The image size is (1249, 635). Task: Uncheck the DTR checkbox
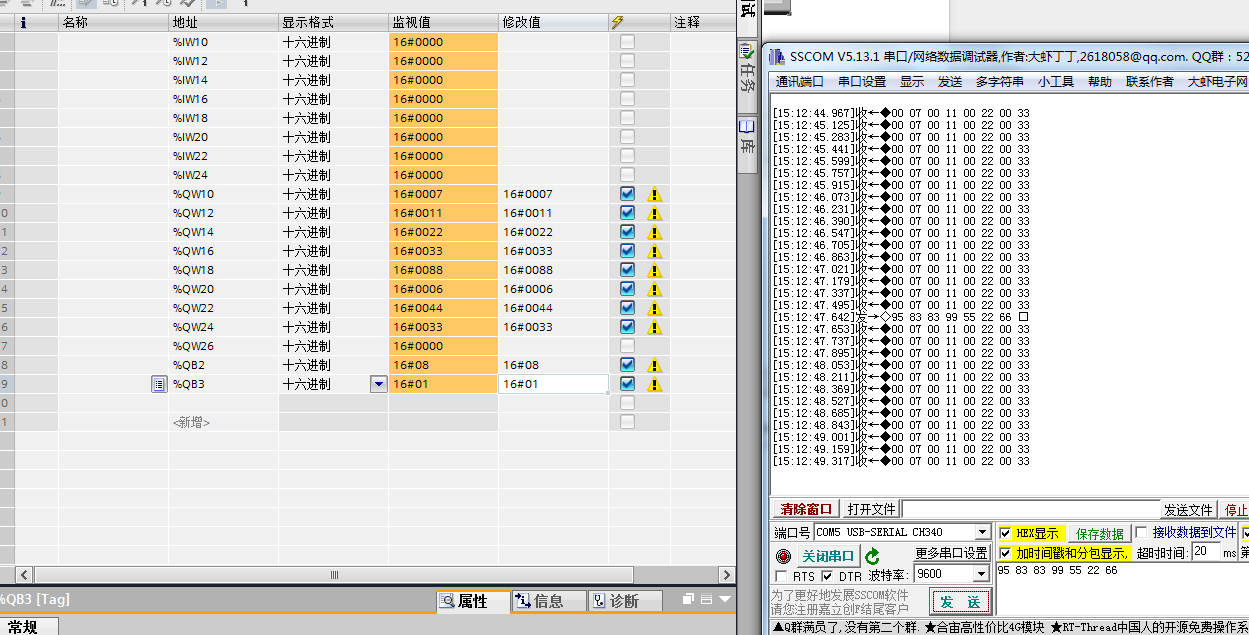(x=827, y=576)
